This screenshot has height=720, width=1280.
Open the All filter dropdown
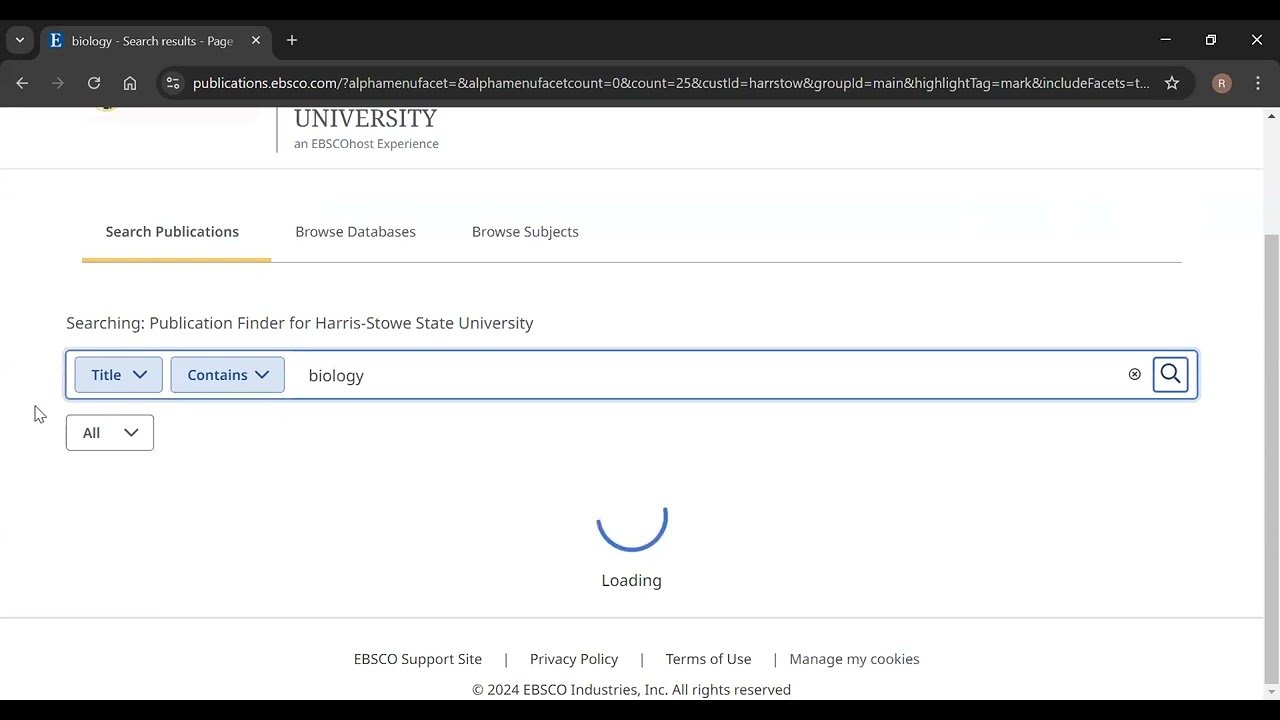click(110, 433)
